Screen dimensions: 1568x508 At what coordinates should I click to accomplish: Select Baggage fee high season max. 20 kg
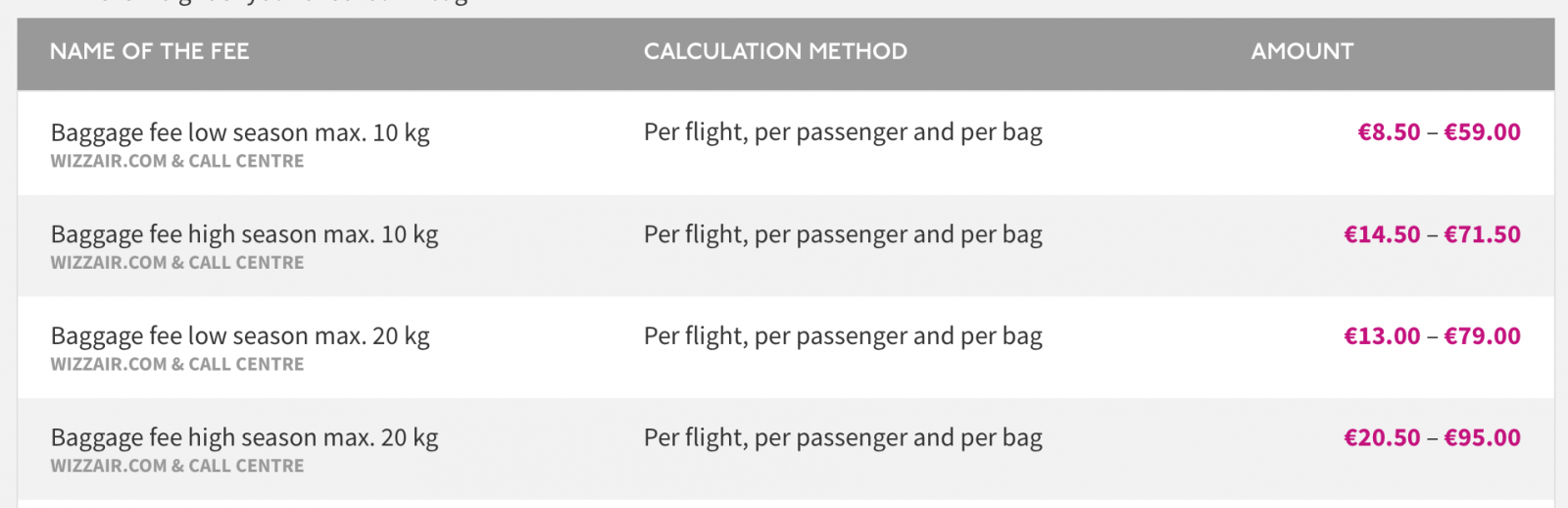coord(244,438)
